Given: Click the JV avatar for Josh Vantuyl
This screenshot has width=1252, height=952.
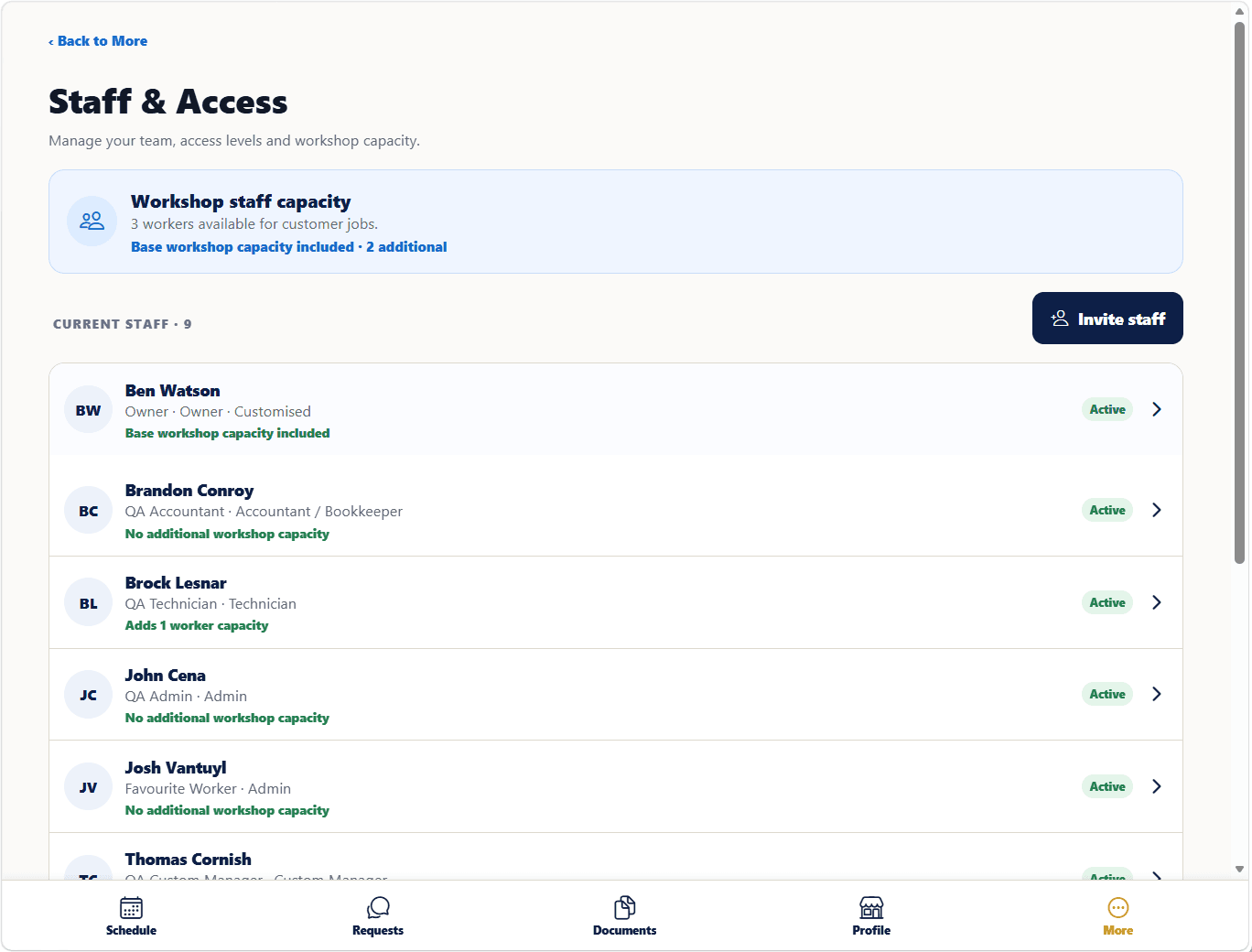Looking at the screenshot, I should click(89, 787).
